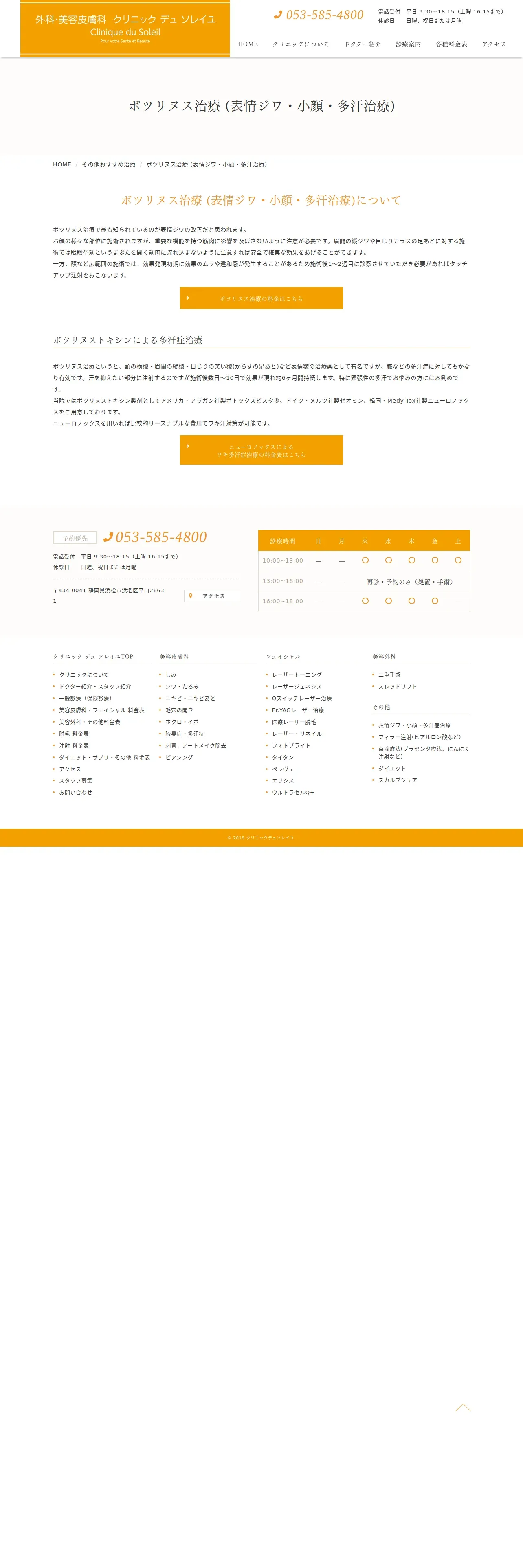Image resolution: width=523 pixels, height=1568 pixels.
Task: Open クリニックについて footer link
Action: pos(84,675)
